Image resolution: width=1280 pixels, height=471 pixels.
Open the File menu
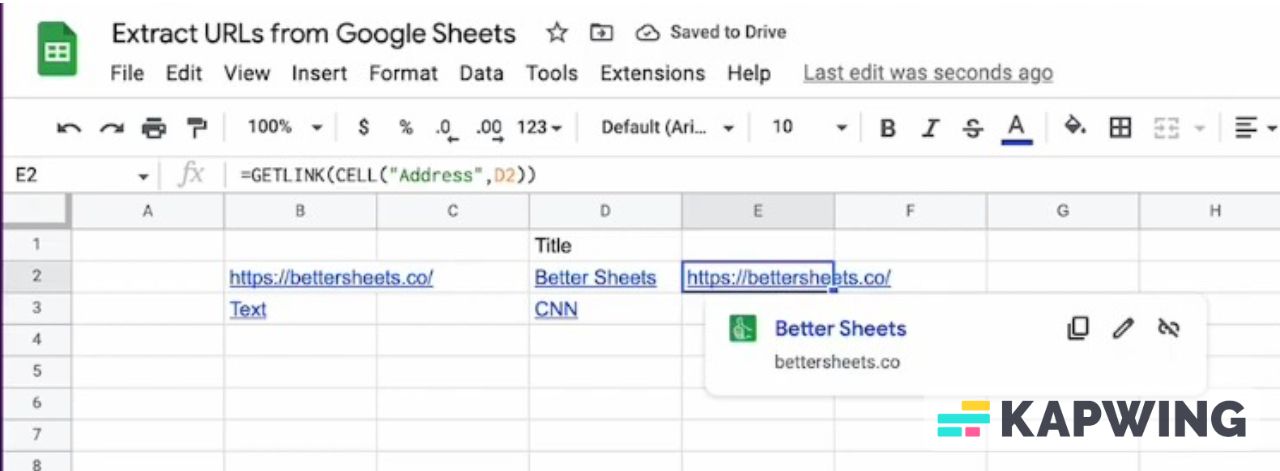tap(127, 73)
